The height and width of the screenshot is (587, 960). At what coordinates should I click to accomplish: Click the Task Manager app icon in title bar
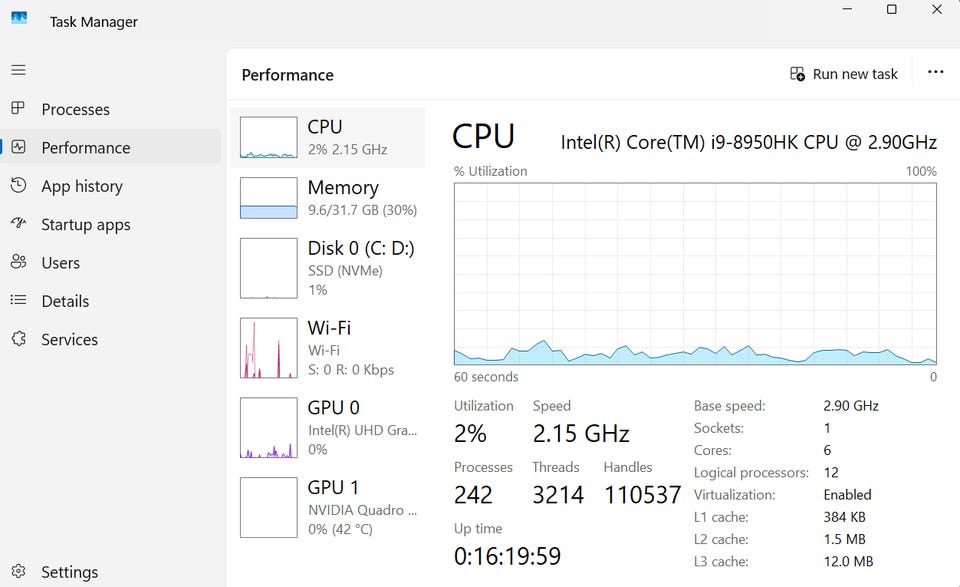19,19
